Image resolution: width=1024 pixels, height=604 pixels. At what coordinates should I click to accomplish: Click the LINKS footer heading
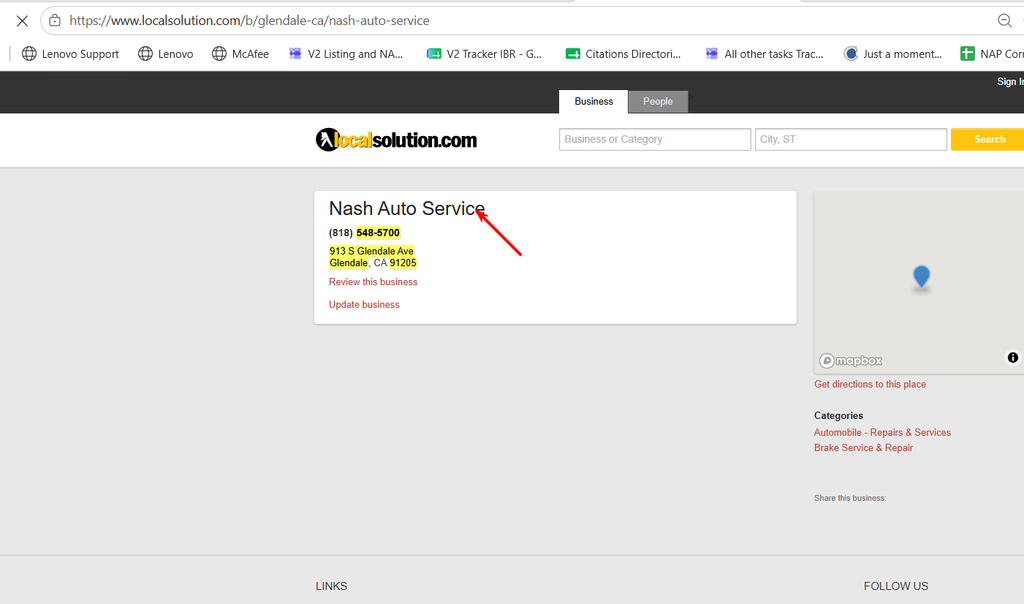point(331,586)
